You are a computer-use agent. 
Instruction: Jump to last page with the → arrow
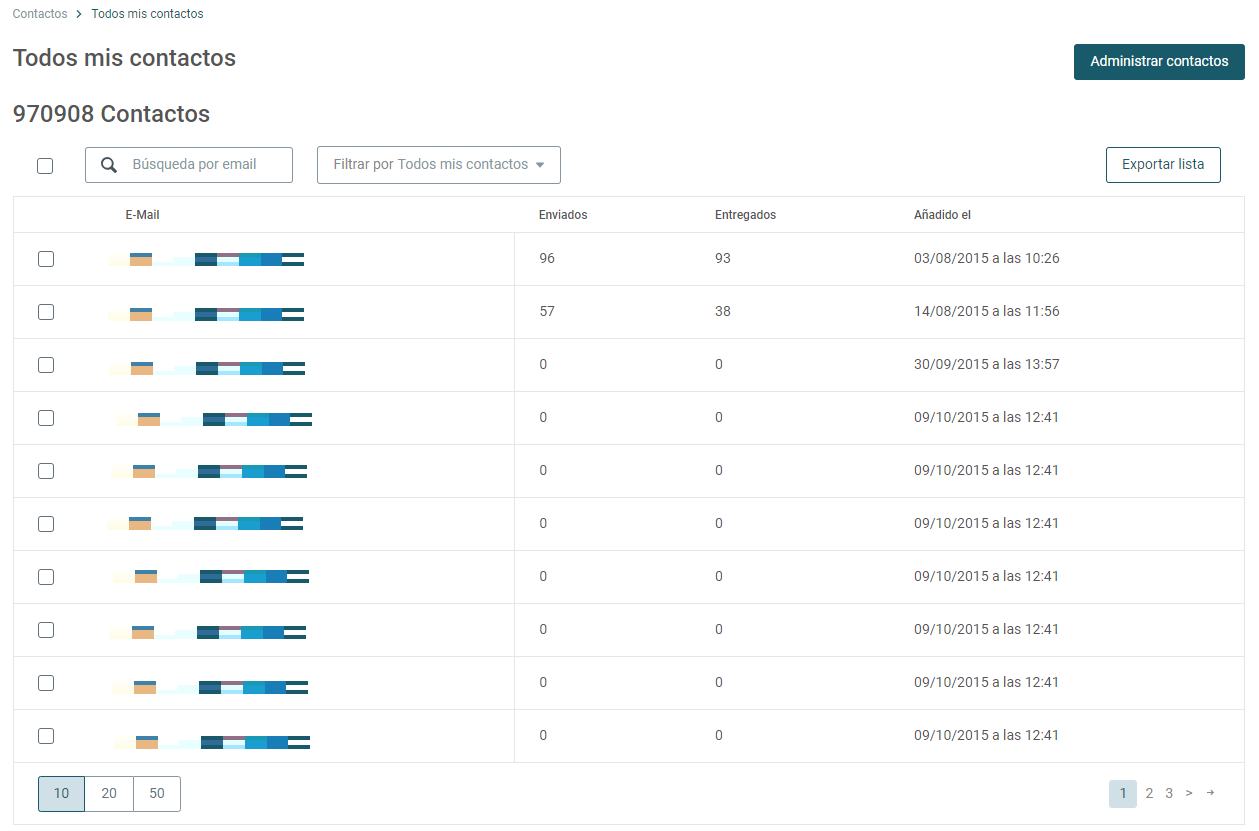tap(1210, 793)
